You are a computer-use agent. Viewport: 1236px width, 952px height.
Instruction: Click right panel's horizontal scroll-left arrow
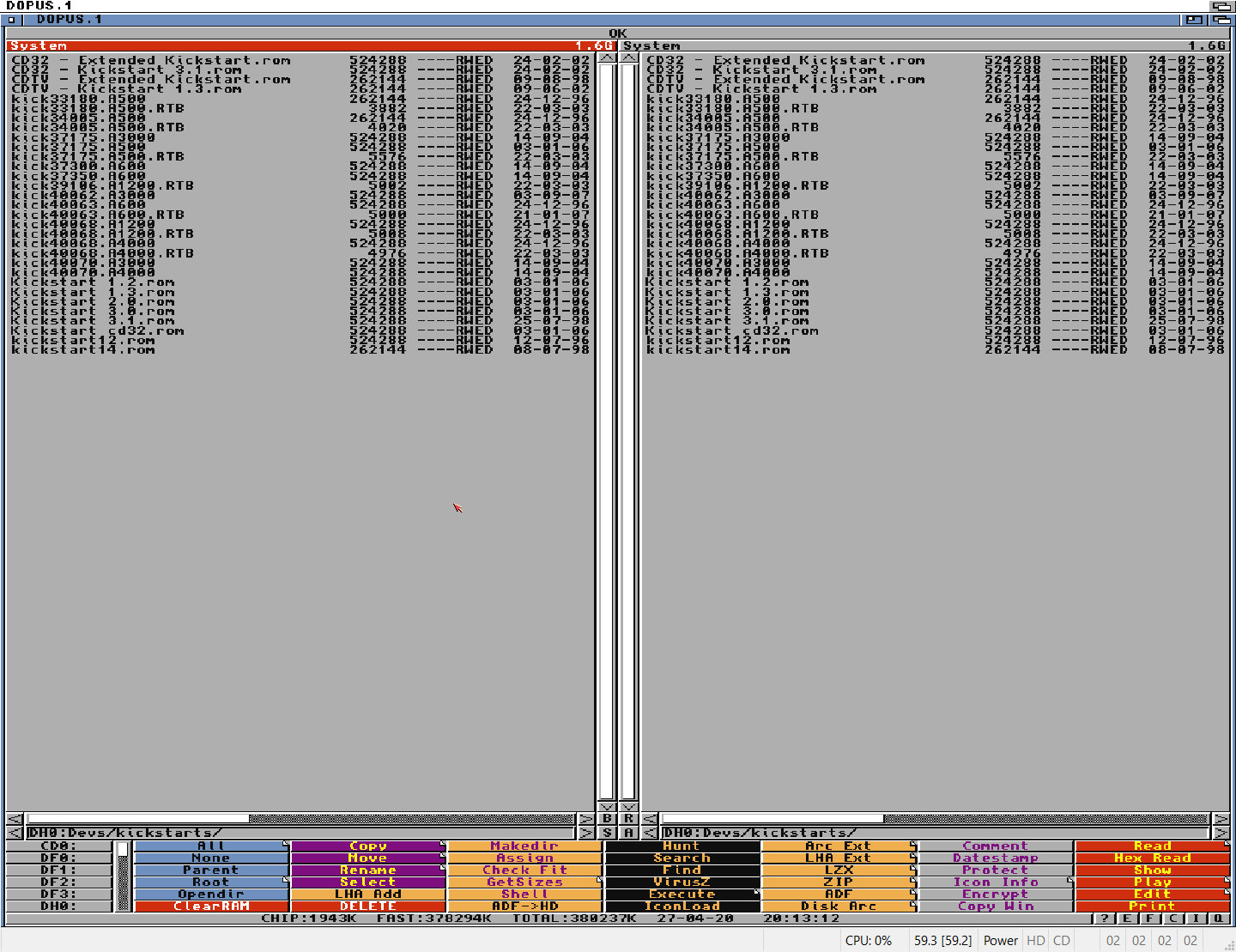click(650, 819)
